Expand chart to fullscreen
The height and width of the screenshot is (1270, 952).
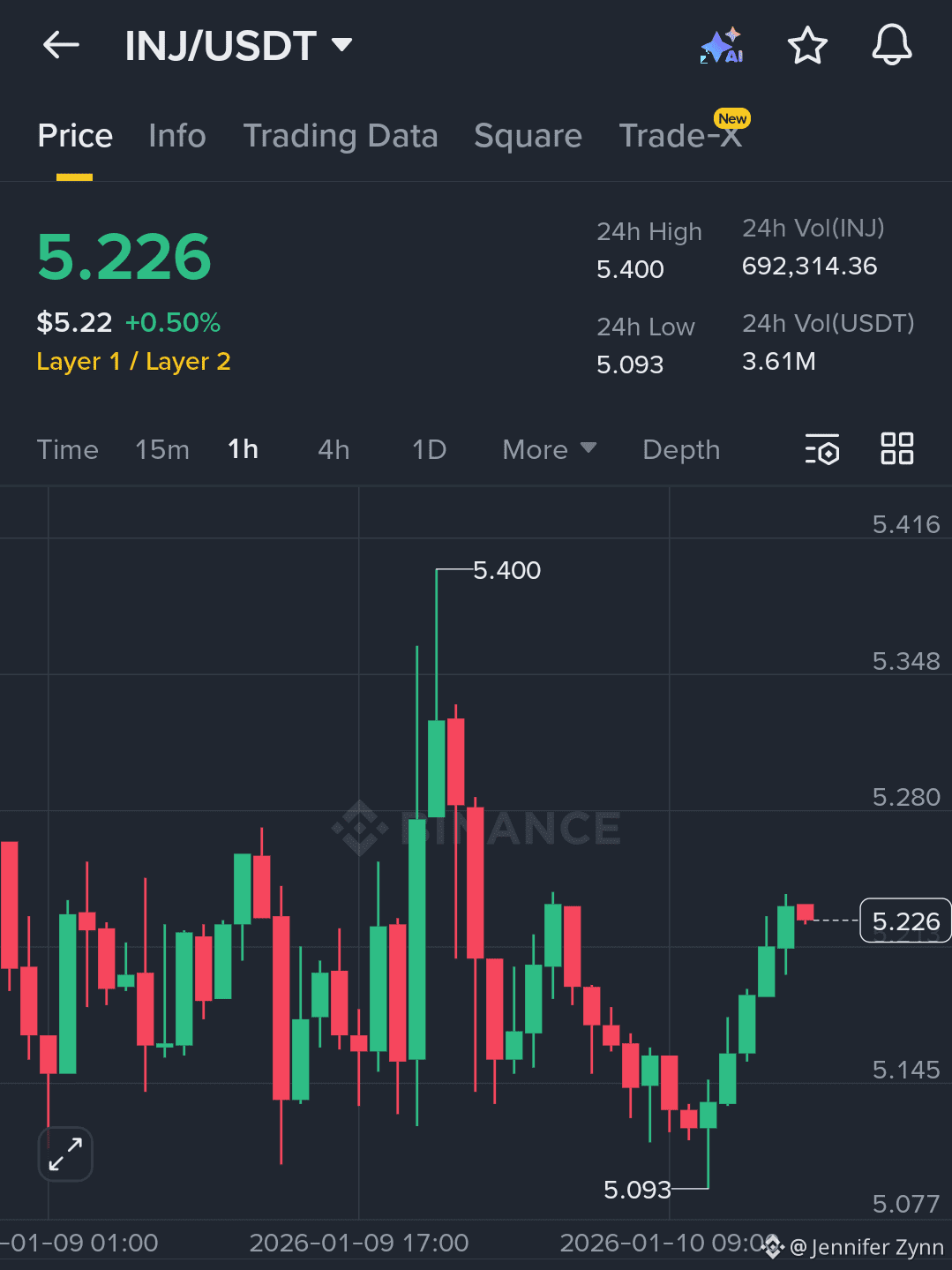point(65,1154)
